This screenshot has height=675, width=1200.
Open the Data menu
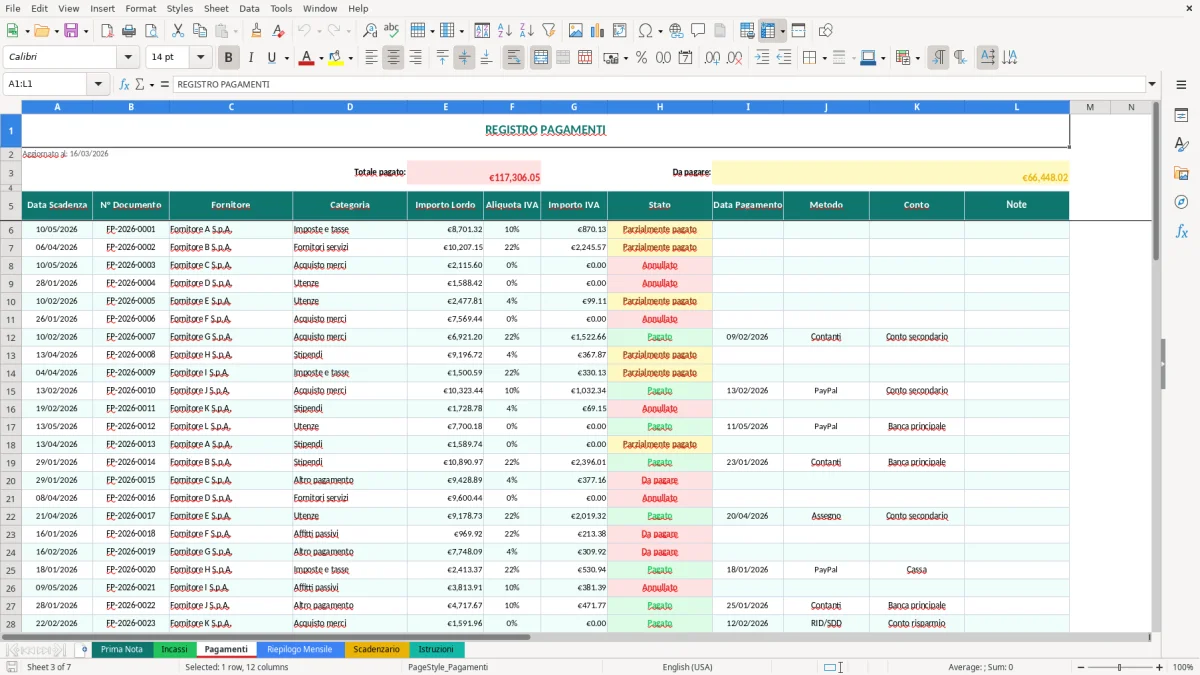coord(249,8)
